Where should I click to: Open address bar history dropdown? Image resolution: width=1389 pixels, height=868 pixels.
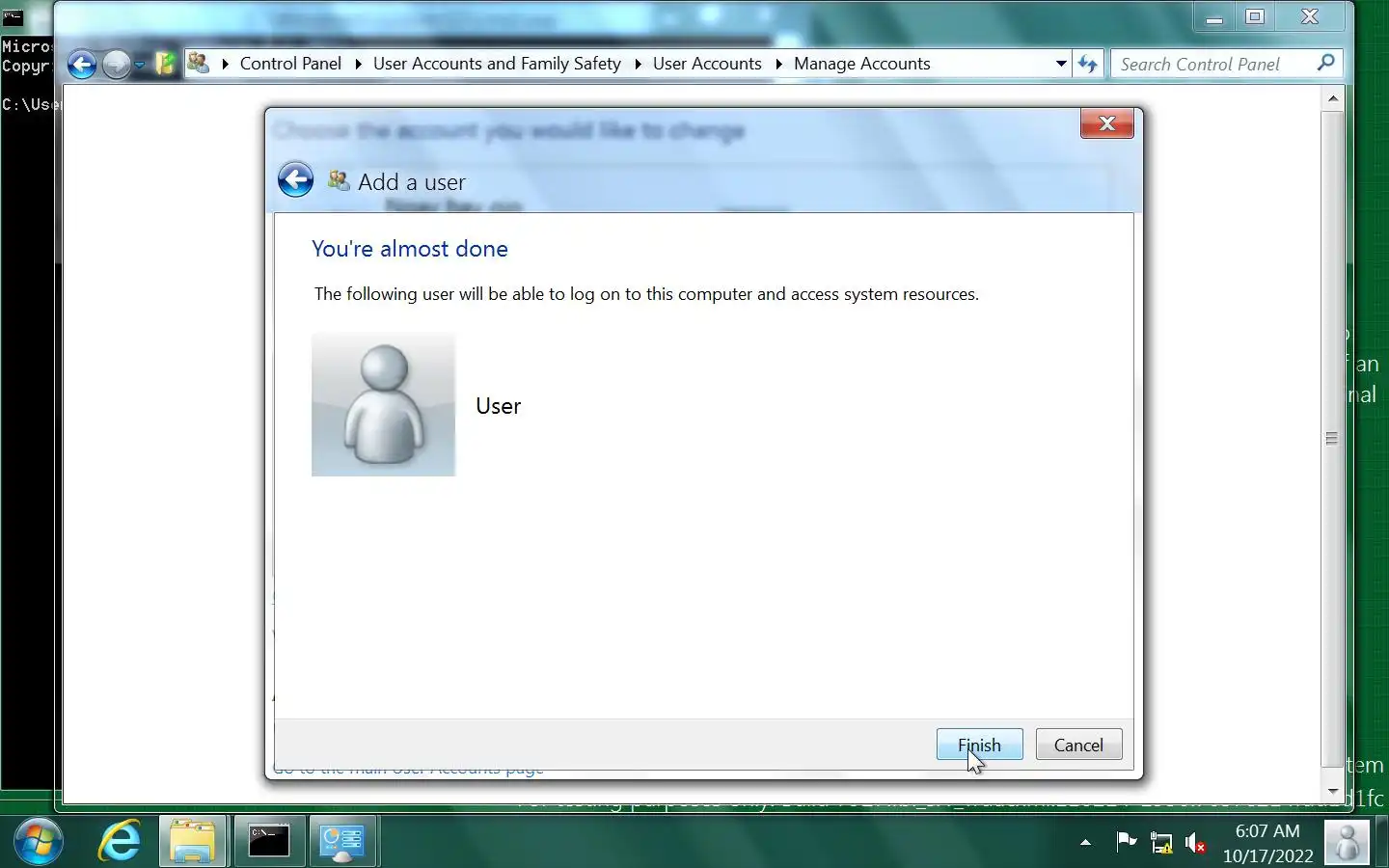tap(1061, 64)
